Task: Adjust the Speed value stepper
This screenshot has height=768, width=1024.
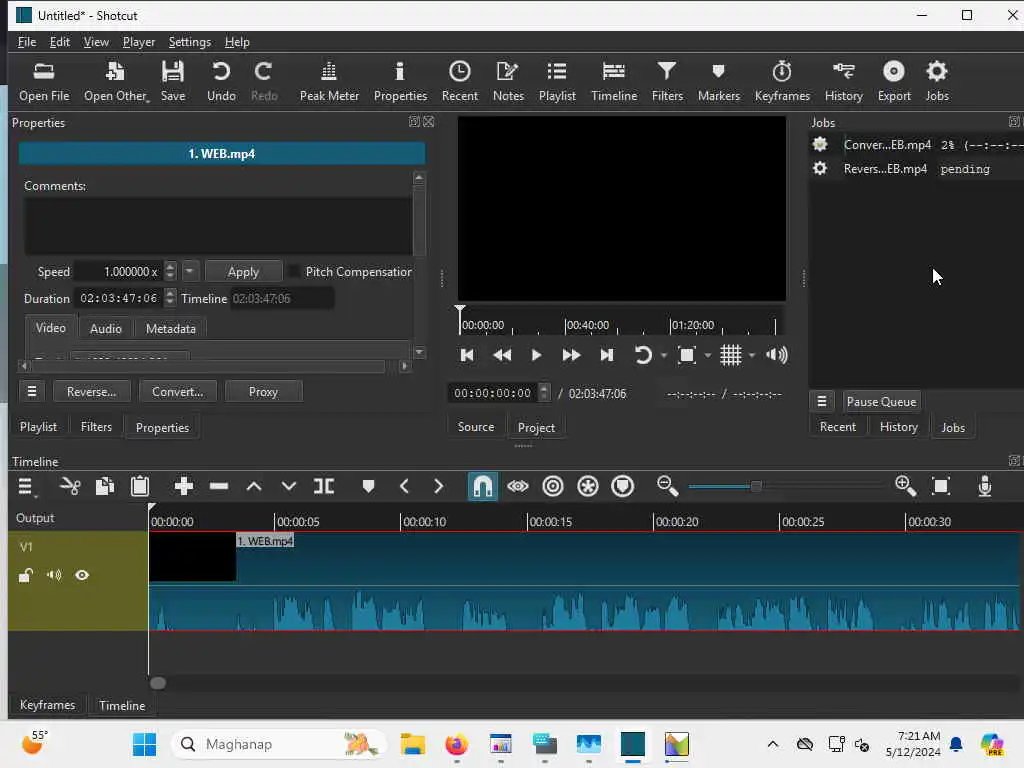Action: tap(170, 271)
